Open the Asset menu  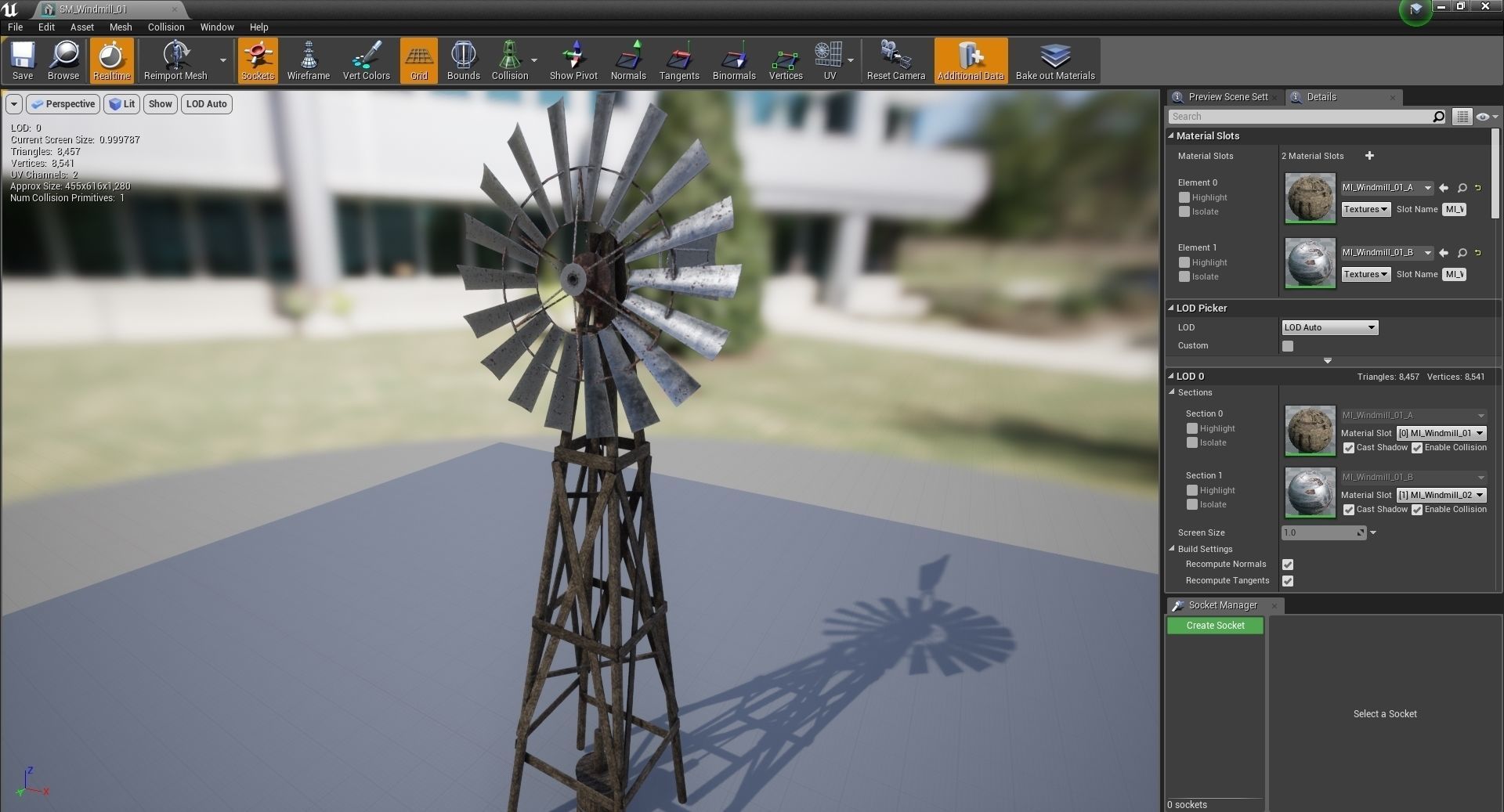click(x=81, y=27)
